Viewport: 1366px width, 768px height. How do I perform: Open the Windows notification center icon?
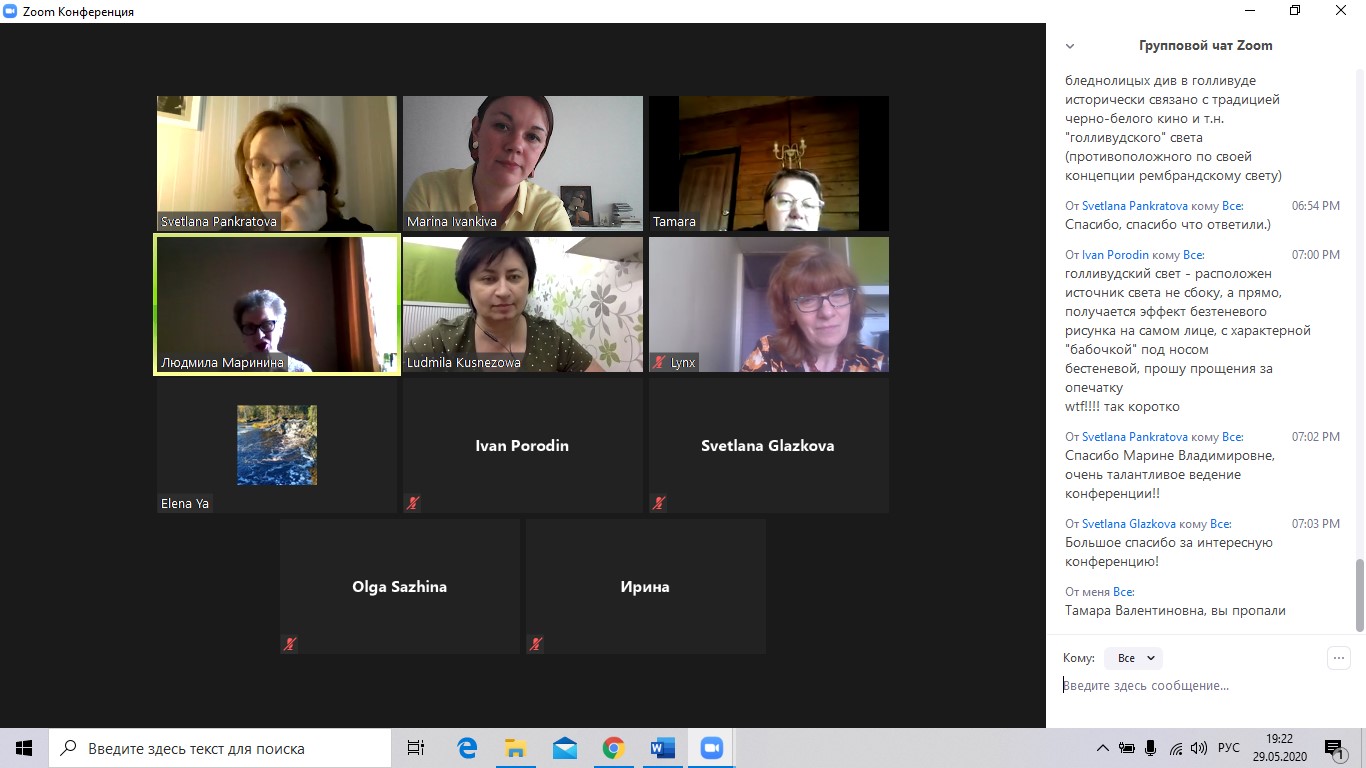tap(1336, 748)
